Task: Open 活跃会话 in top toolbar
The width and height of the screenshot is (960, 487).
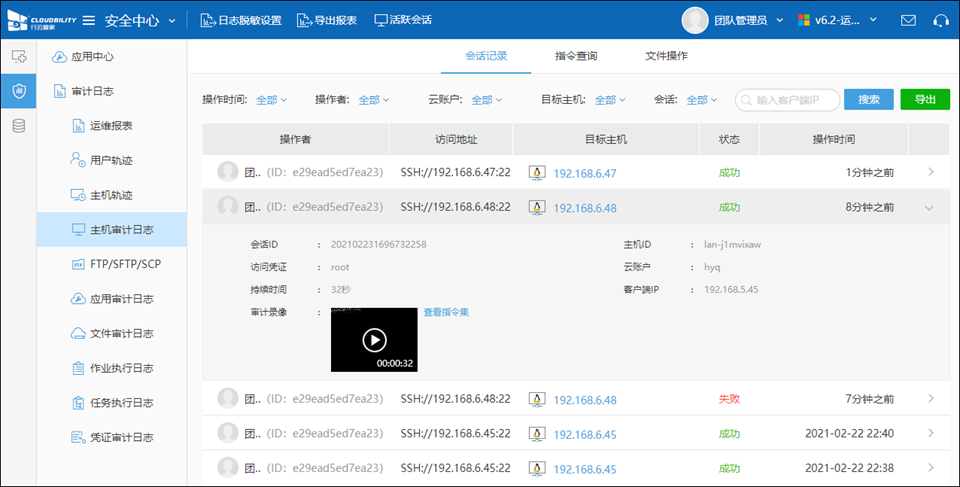Action: click(x=403, y=20)
